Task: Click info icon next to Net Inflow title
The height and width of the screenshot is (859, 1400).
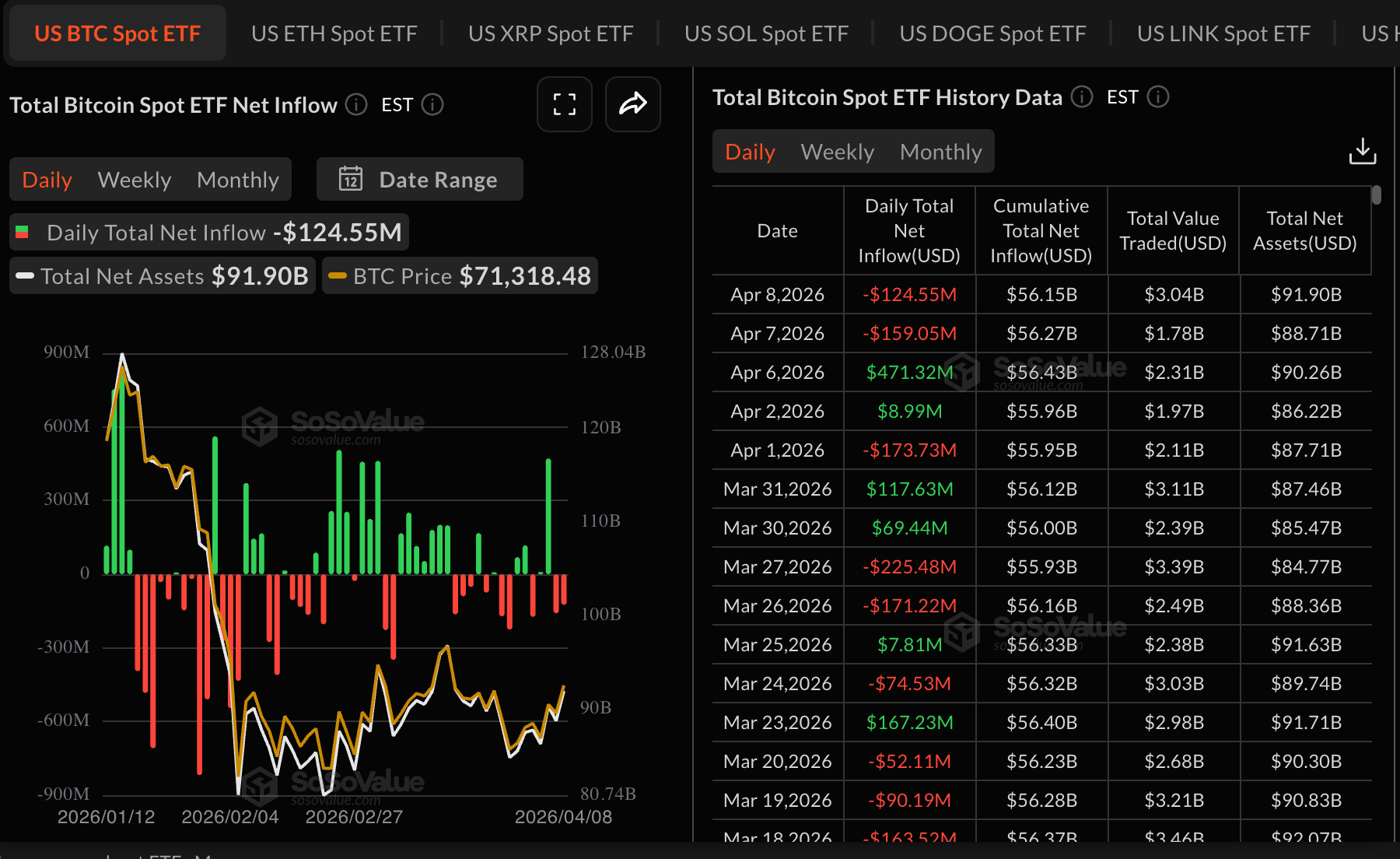Action: pyautogui.click(x=356, y=104)
